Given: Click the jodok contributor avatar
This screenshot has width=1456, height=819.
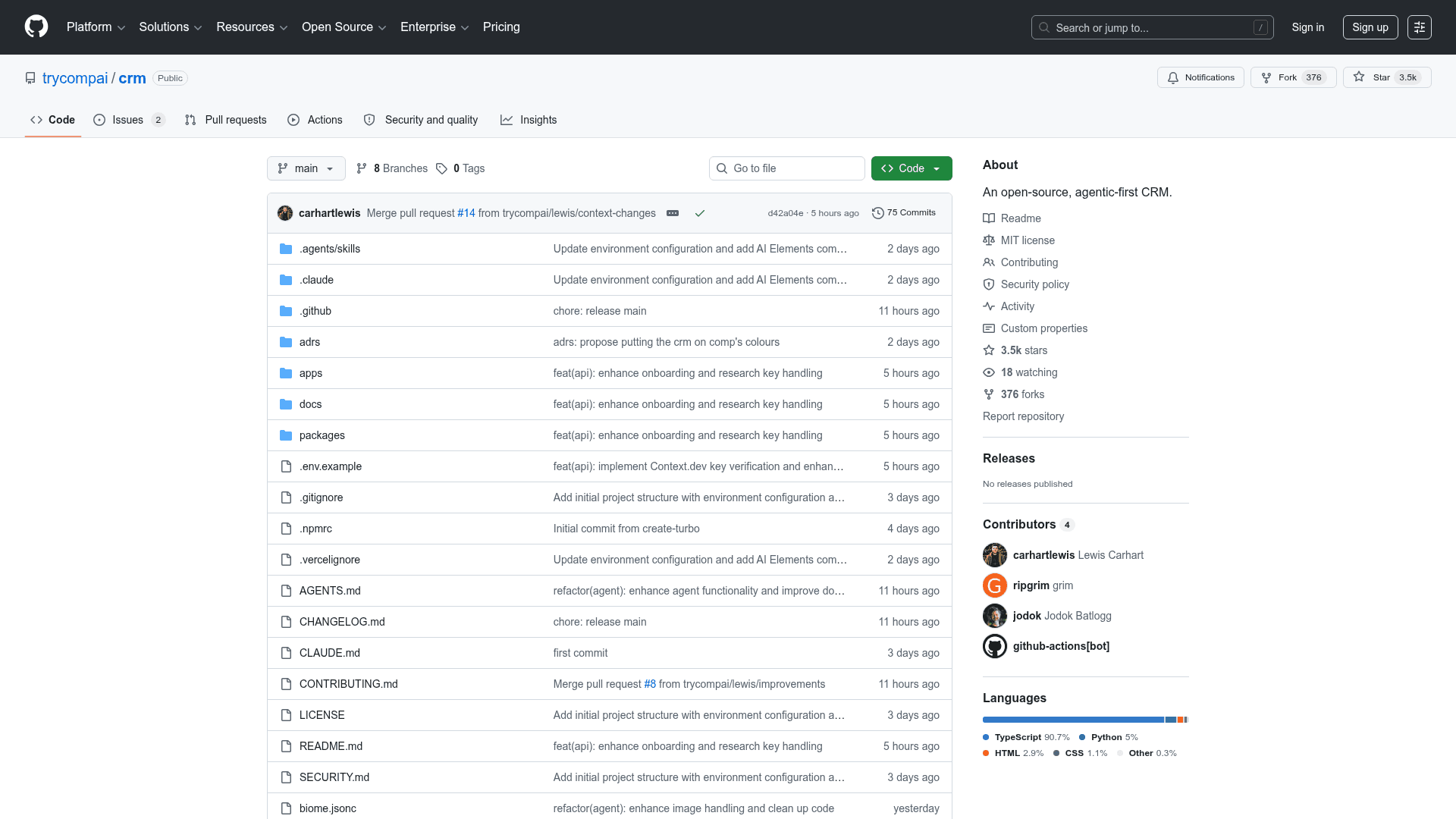Looking at the screenshot, I should pos(995,616).
